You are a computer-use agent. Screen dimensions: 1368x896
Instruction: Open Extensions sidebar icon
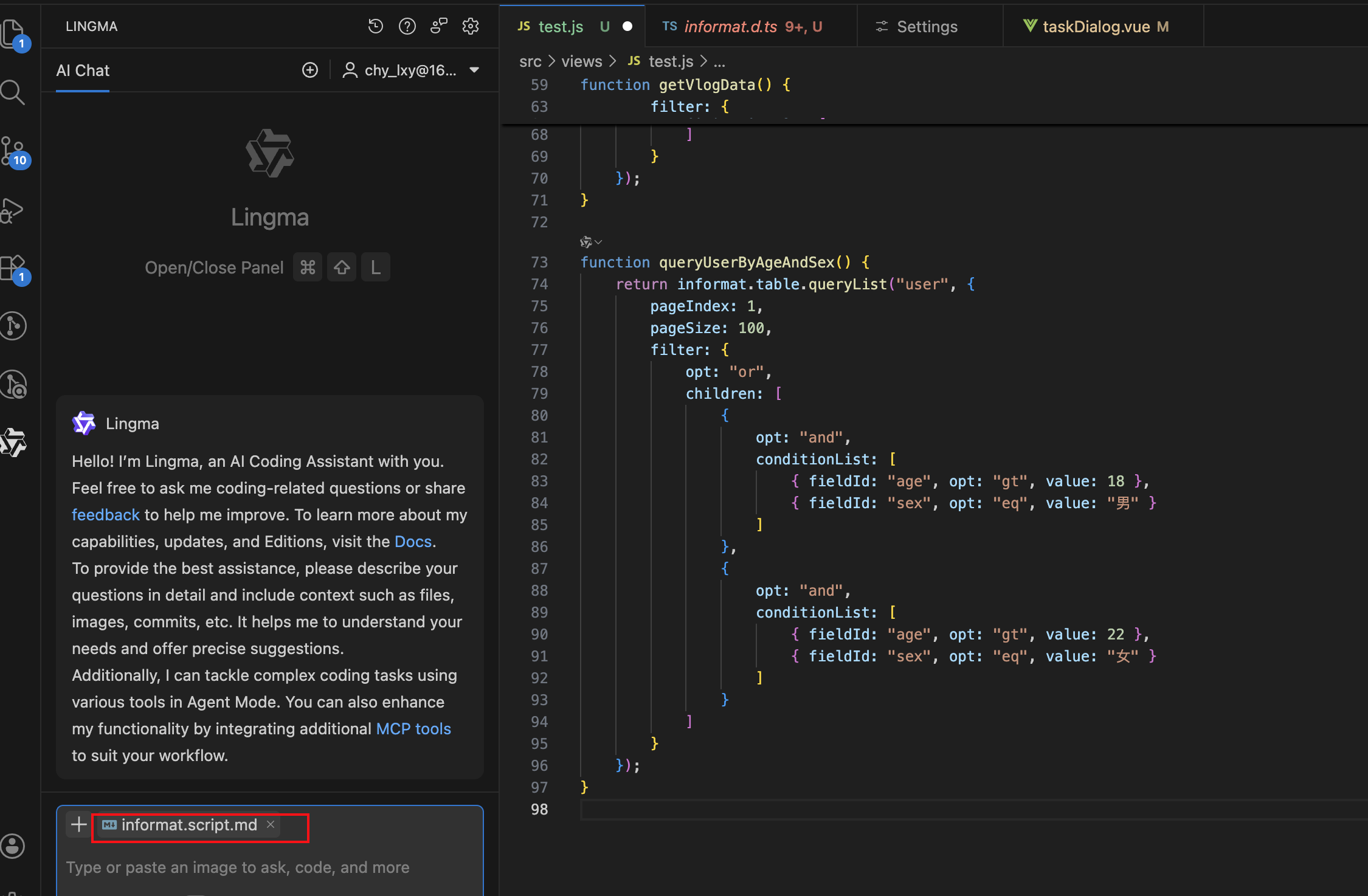click(x=13, y=268)
